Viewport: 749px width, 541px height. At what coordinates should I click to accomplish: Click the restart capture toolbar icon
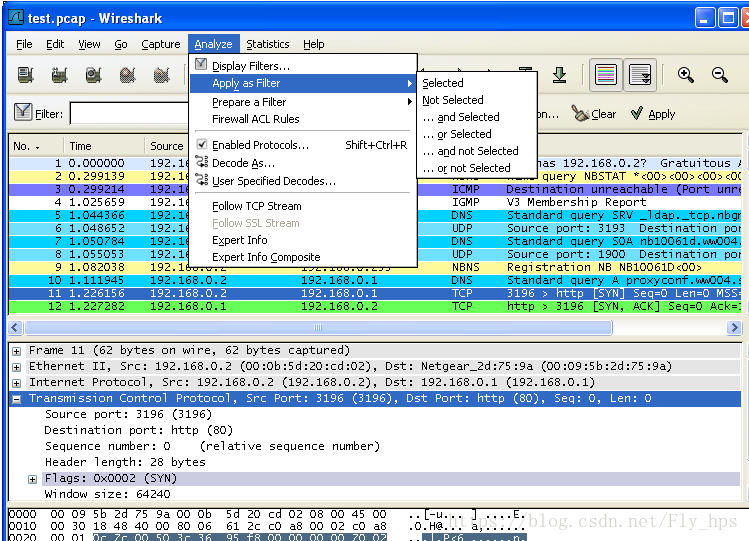161,75
